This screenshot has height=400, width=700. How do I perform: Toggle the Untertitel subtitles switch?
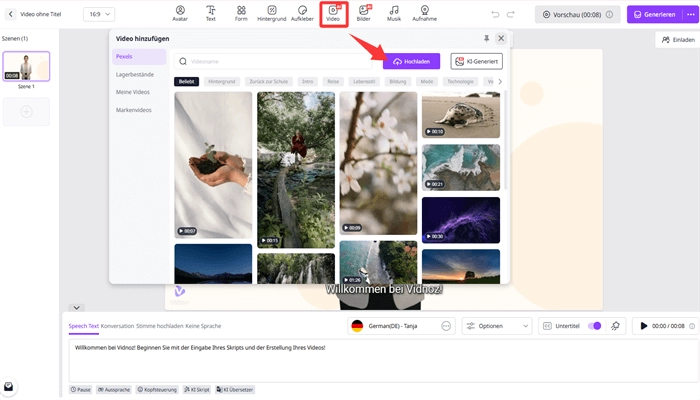594,326
